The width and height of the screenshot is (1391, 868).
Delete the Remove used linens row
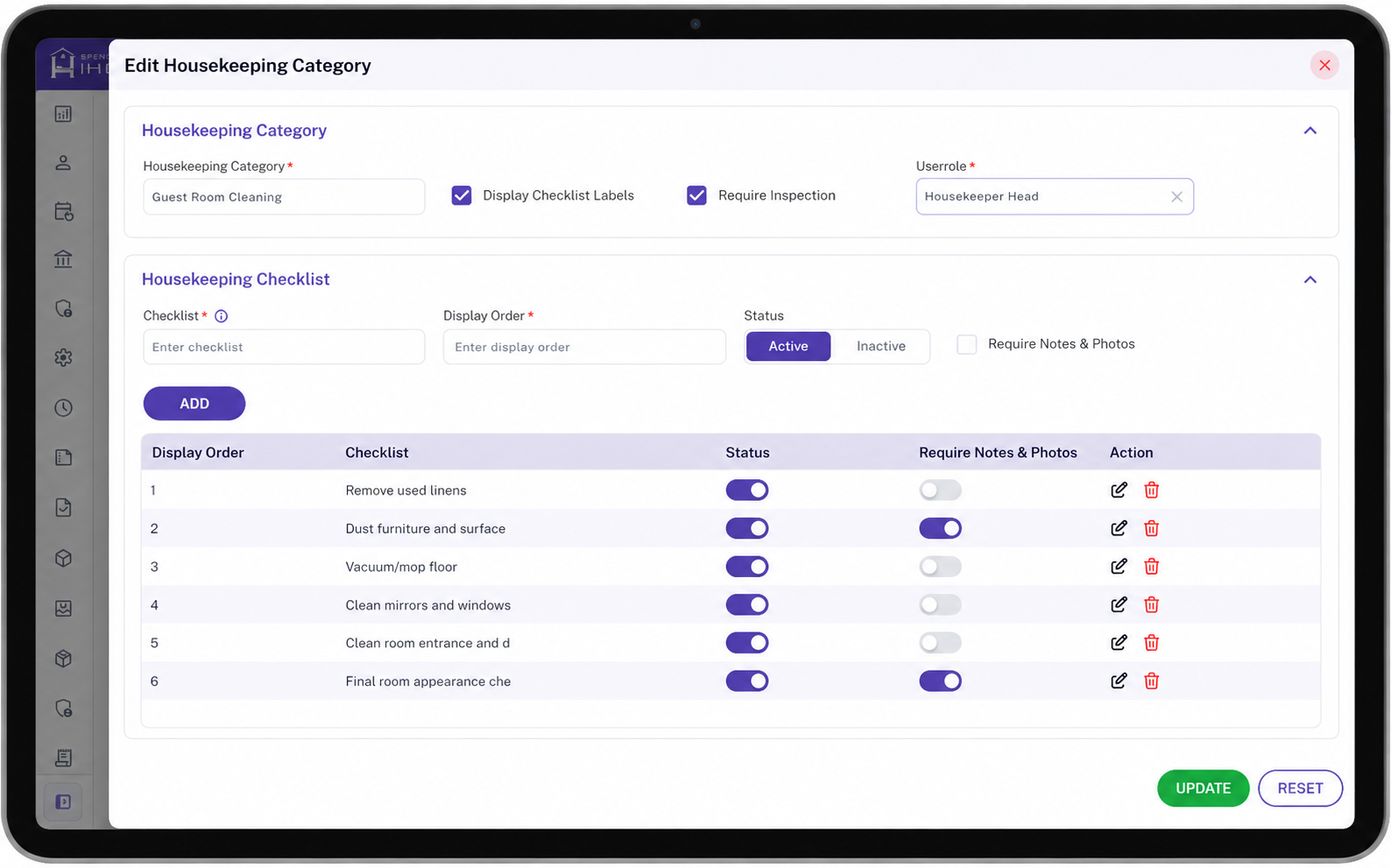(1151, 490)
